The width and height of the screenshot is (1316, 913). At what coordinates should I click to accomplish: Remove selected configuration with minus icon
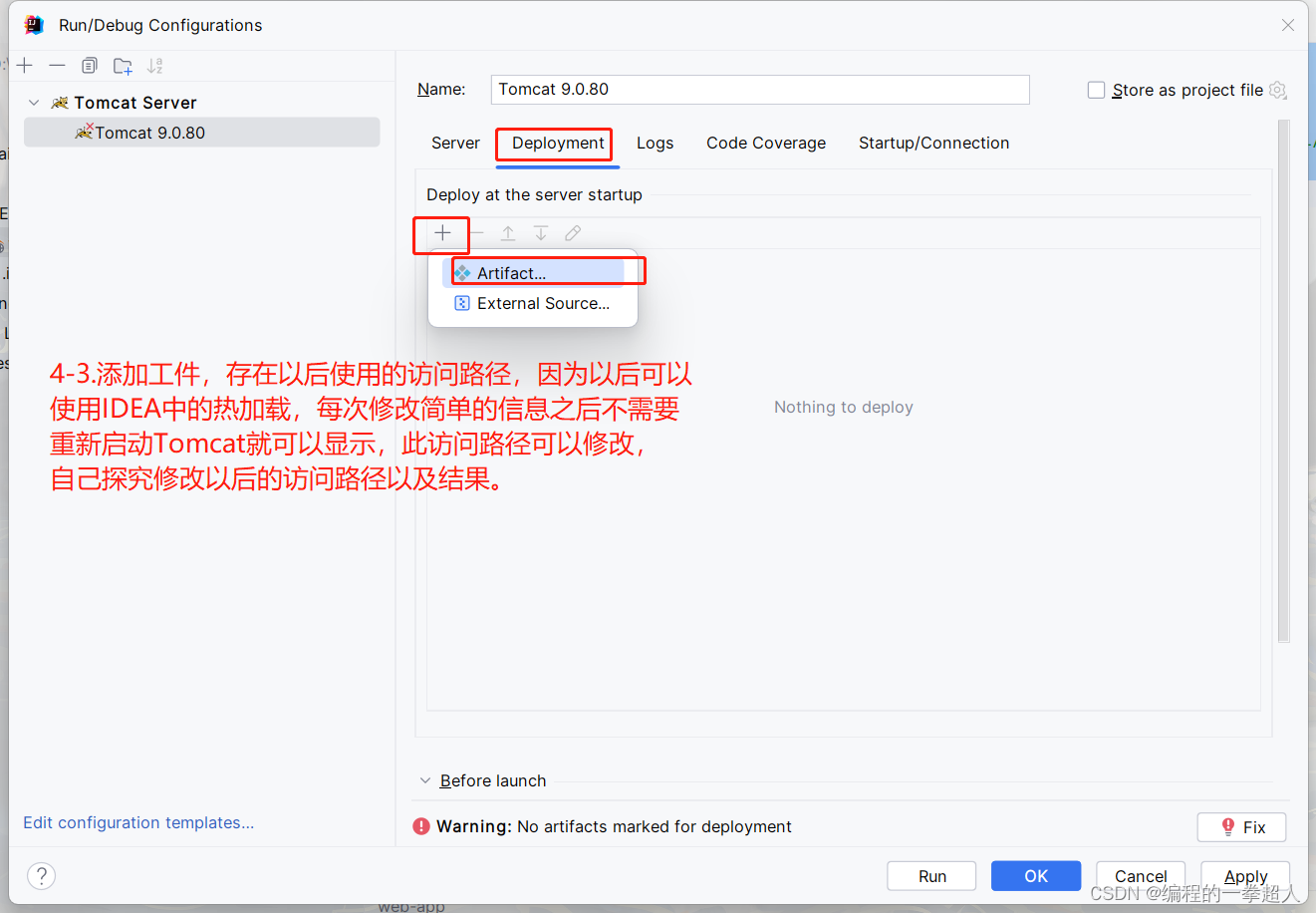point(57,66)
